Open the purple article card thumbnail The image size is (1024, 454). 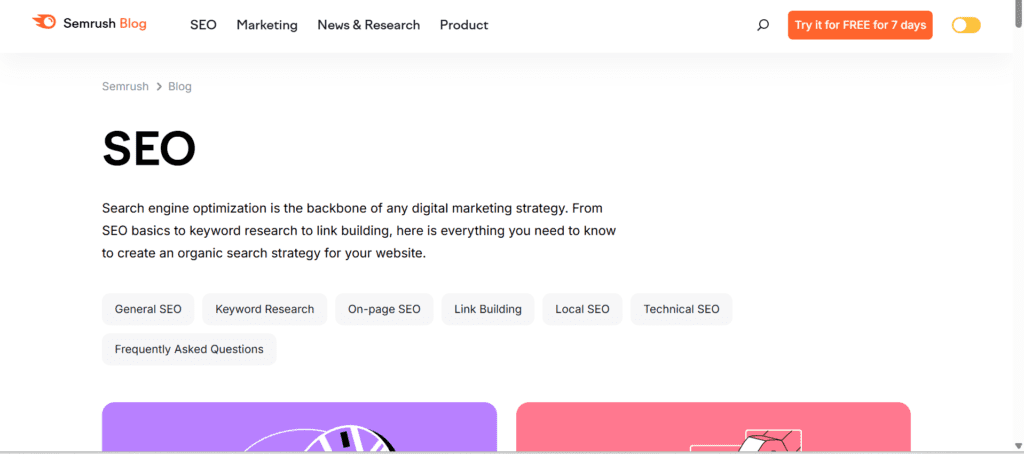[299, 427]
